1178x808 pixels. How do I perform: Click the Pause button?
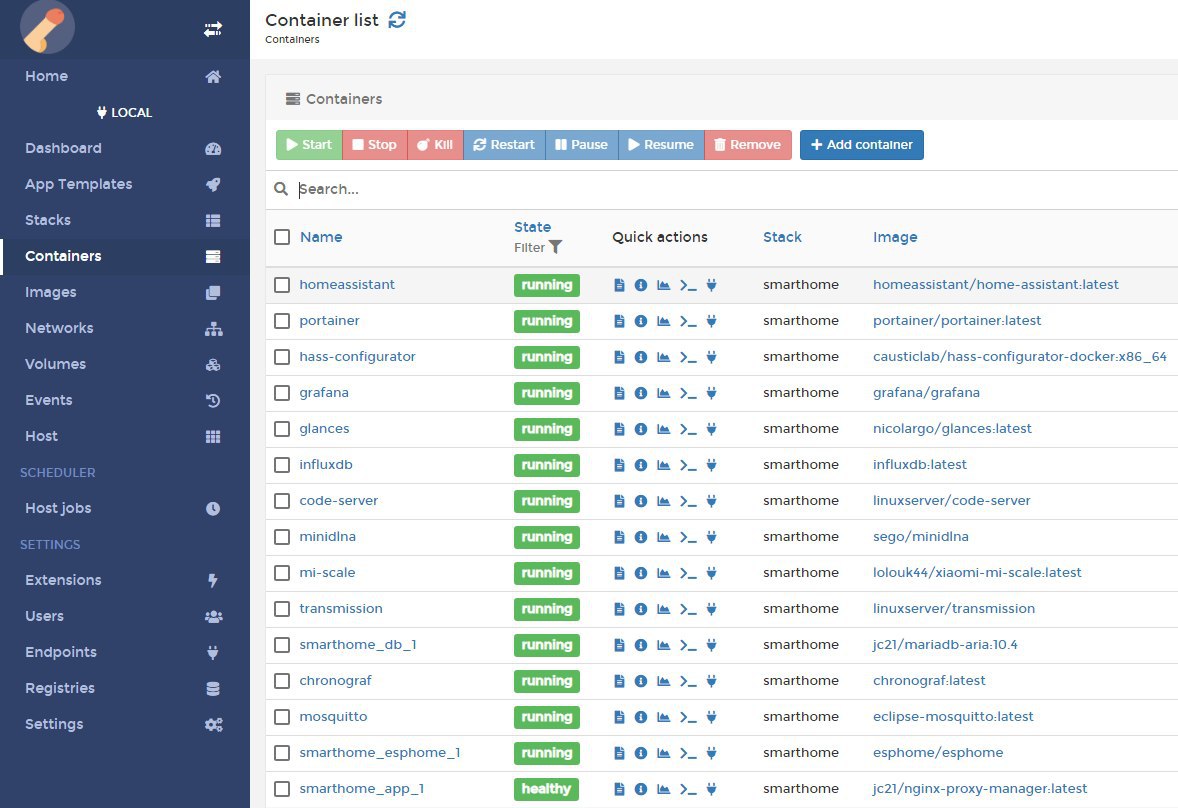(581, 145)
